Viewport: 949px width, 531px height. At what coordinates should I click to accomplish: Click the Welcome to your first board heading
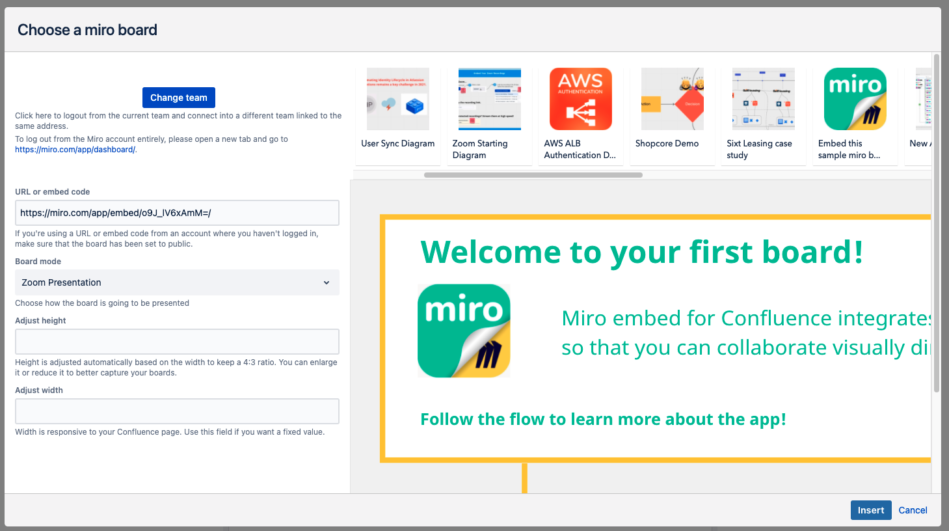[x=642, y=252]
